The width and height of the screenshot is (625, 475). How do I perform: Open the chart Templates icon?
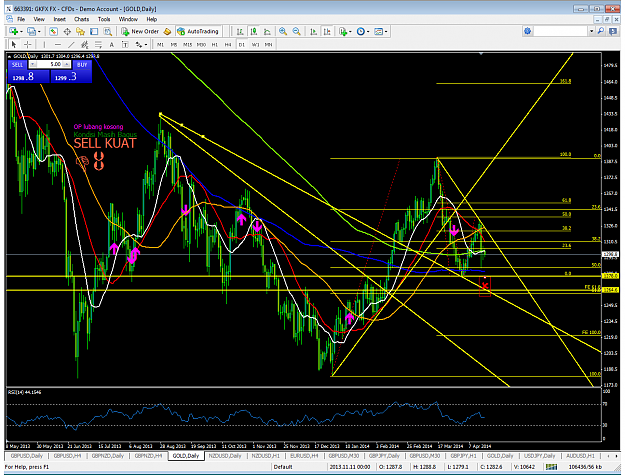[379, 31]
